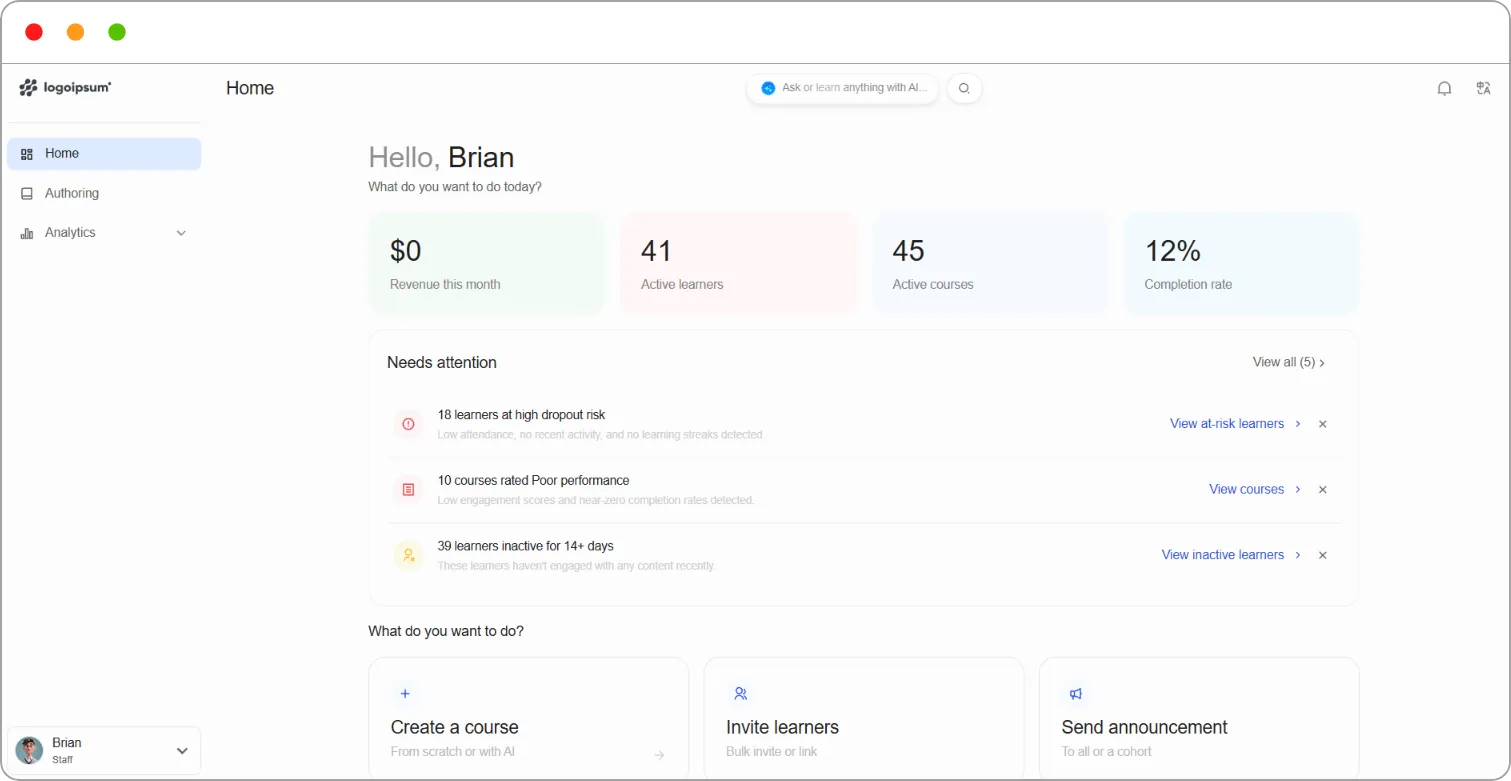
Task: Dismiss the high dropout risk alert
Action: pos(1322,424)
